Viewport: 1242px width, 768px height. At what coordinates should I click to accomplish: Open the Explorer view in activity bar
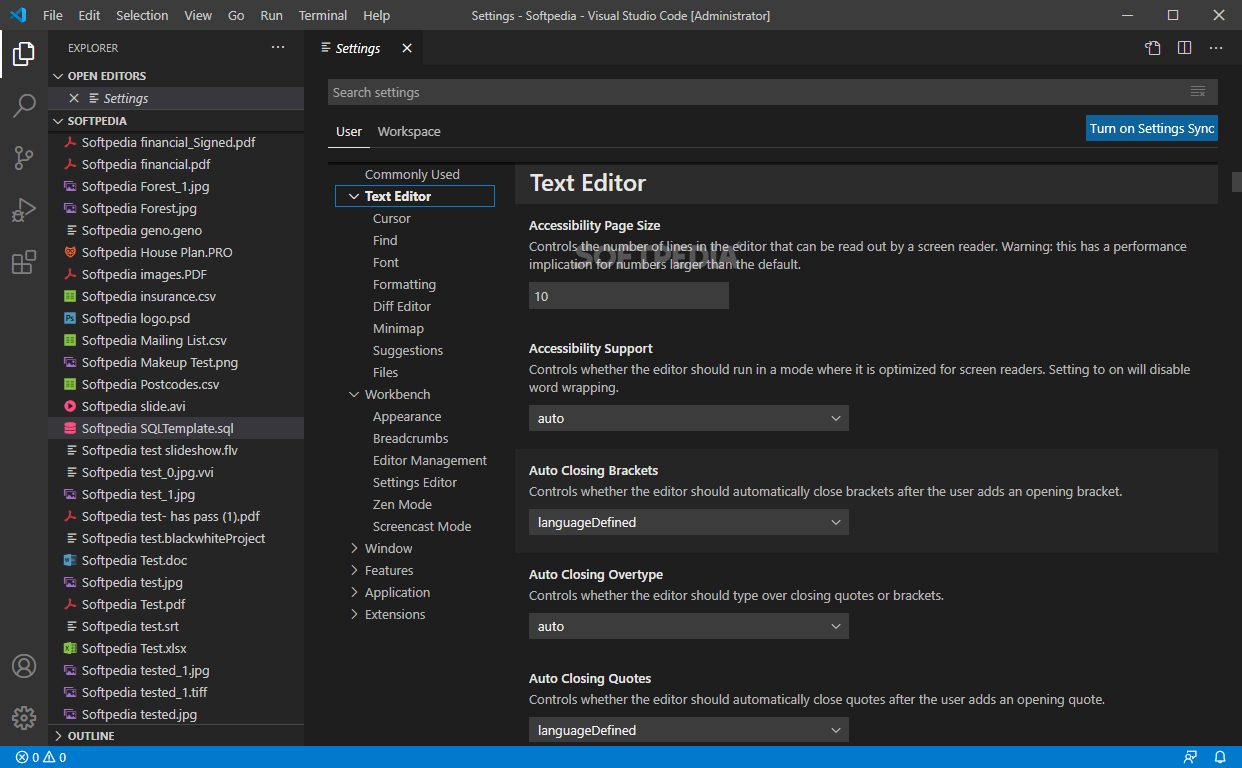24,54
